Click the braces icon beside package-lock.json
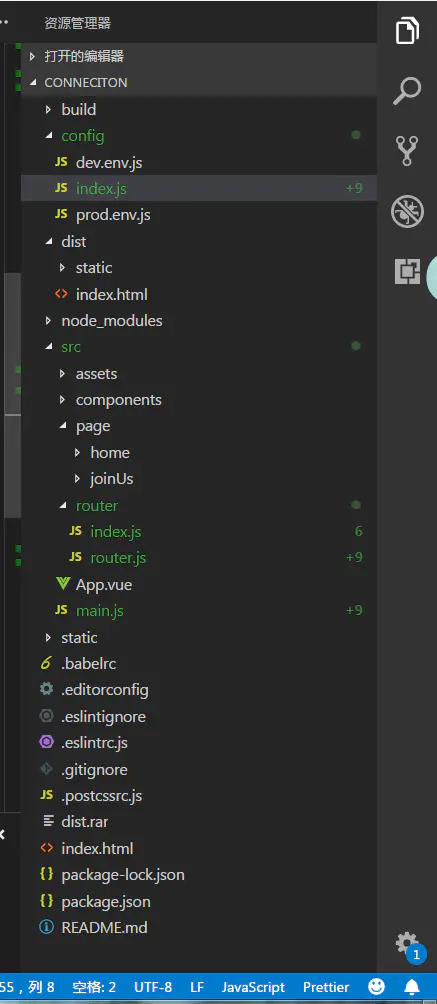 [x=46, y=875]
